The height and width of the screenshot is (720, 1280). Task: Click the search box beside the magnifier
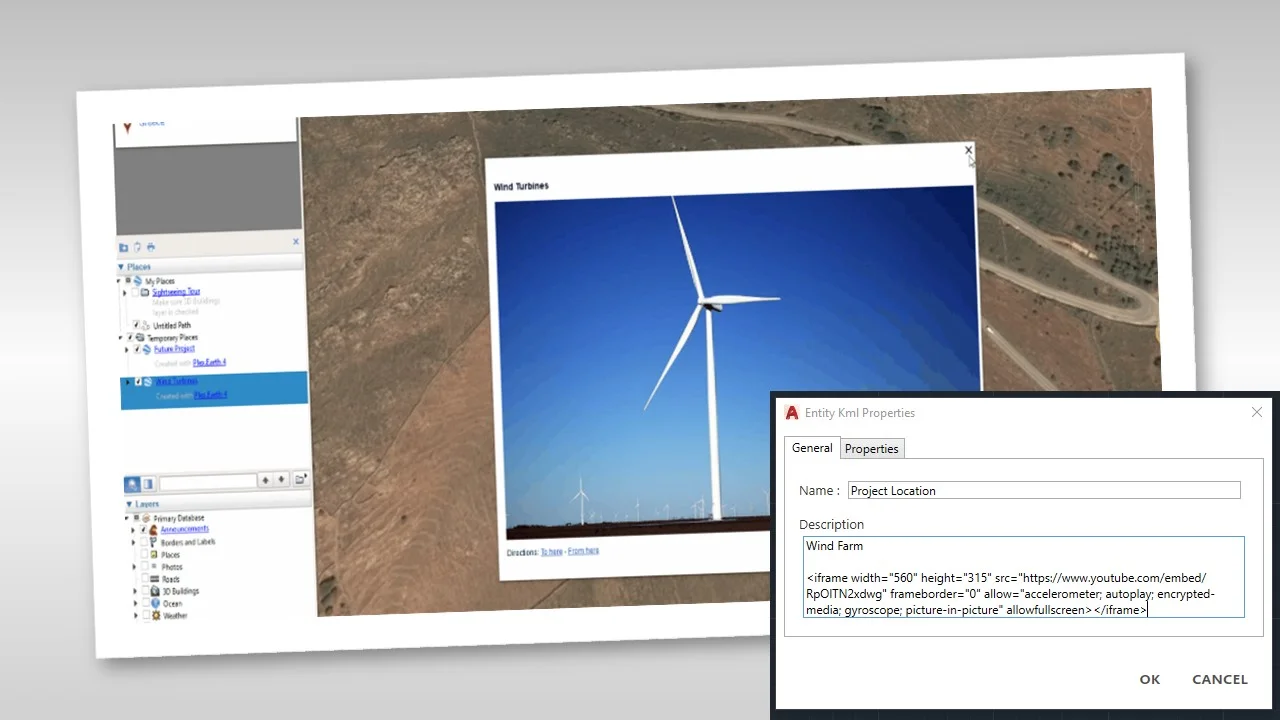pyautogui.click(x=208, y=482)
